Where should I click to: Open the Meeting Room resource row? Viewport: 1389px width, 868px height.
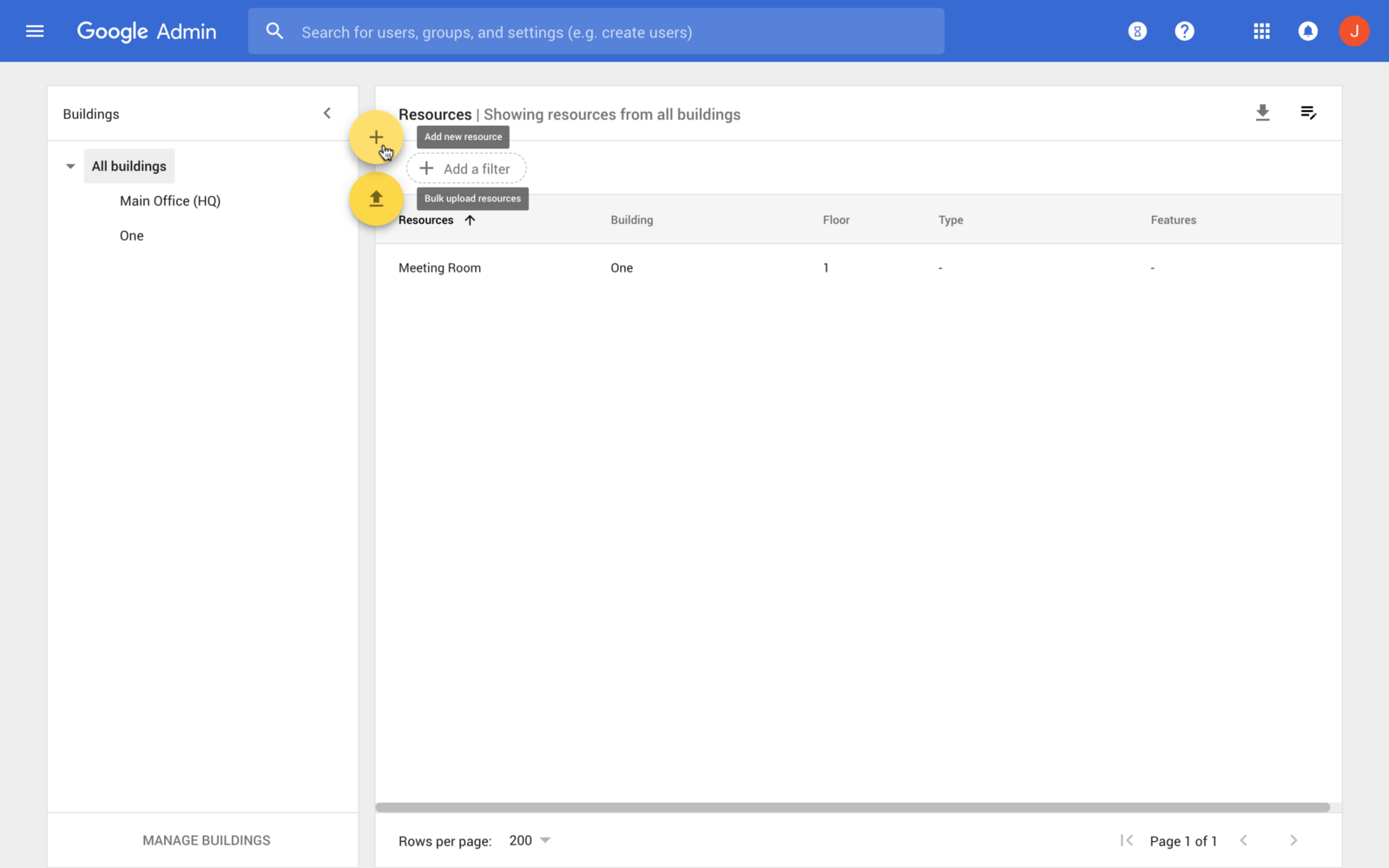[x=859, y=268]
